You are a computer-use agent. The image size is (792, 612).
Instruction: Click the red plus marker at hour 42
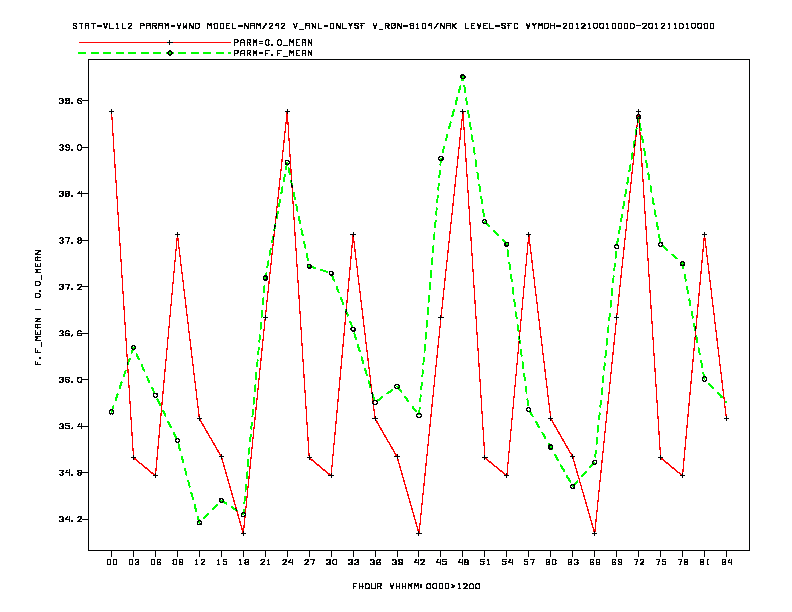tap(419, 533)
